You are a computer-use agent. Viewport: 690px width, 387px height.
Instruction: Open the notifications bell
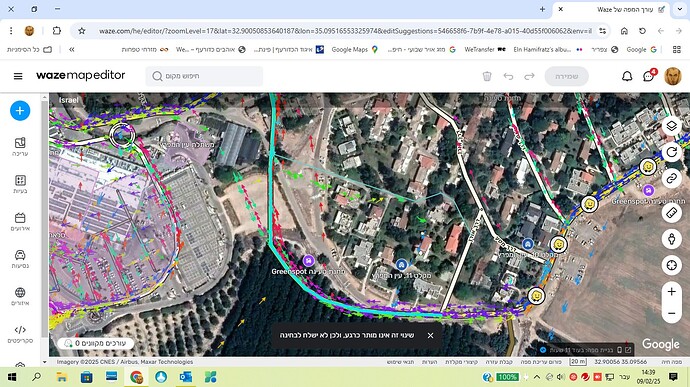(x=627, y=76)
